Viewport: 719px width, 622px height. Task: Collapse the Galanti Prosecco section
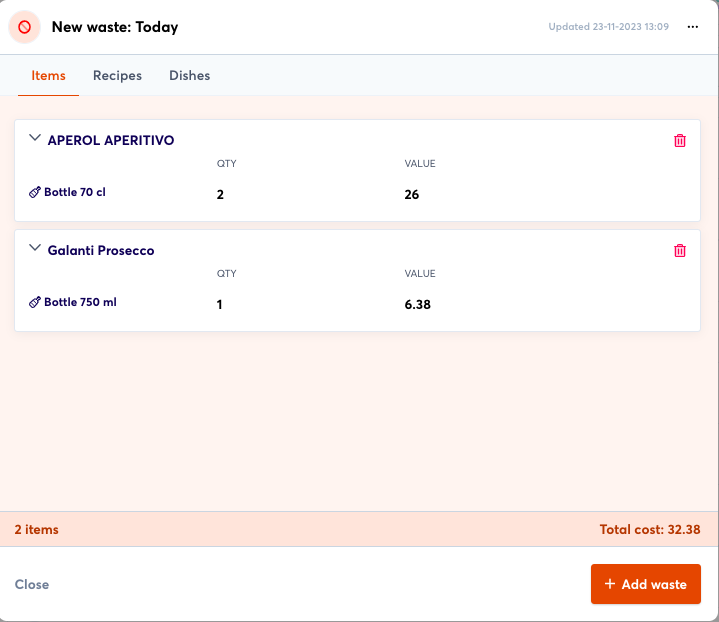click(35, 248)
